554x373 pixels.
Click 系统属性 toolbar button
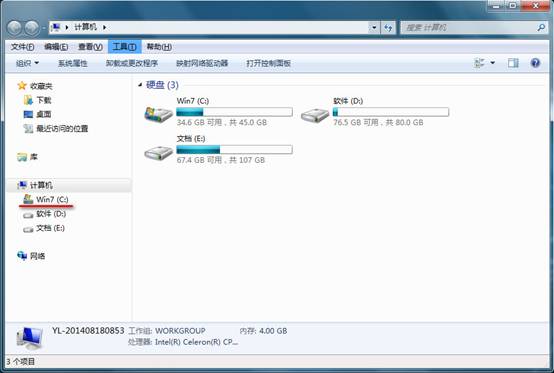point(72,63)
